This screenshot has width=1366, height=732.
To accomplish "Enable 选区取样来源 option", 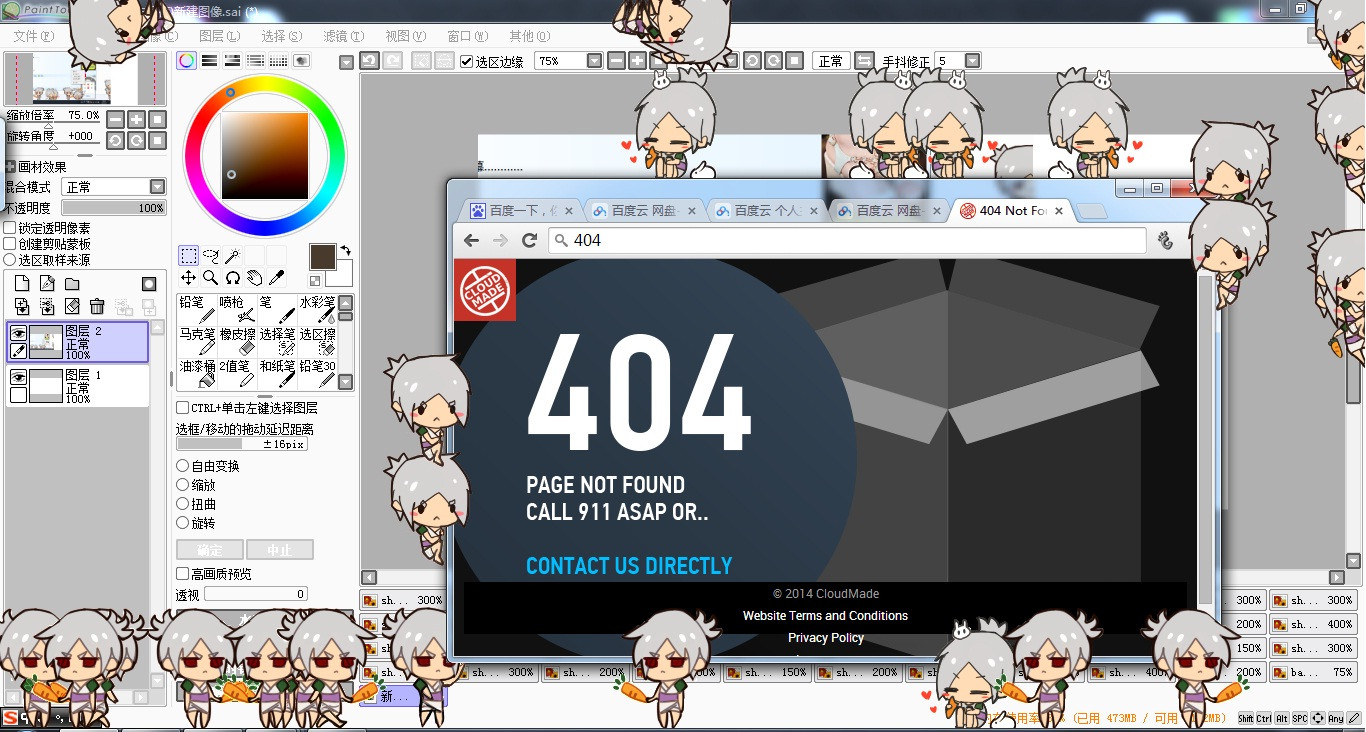I will tap(10, 260).
